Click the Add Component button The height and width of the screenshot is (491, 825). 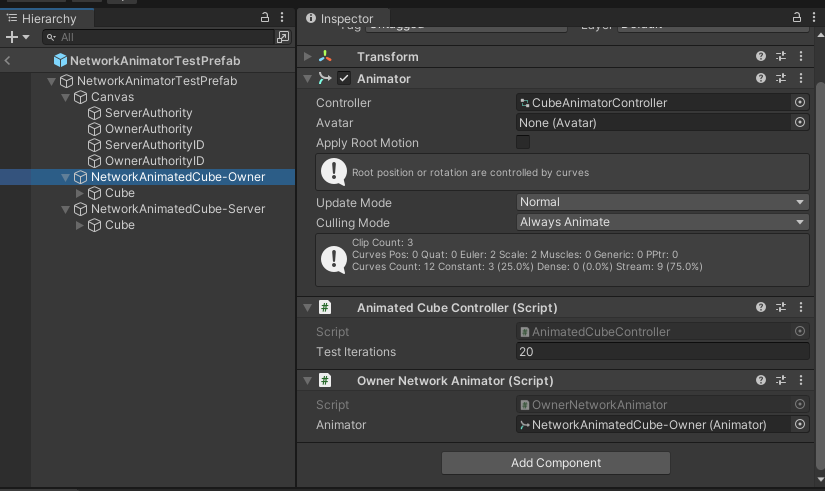pyautogui.click(x=555, y=463)
